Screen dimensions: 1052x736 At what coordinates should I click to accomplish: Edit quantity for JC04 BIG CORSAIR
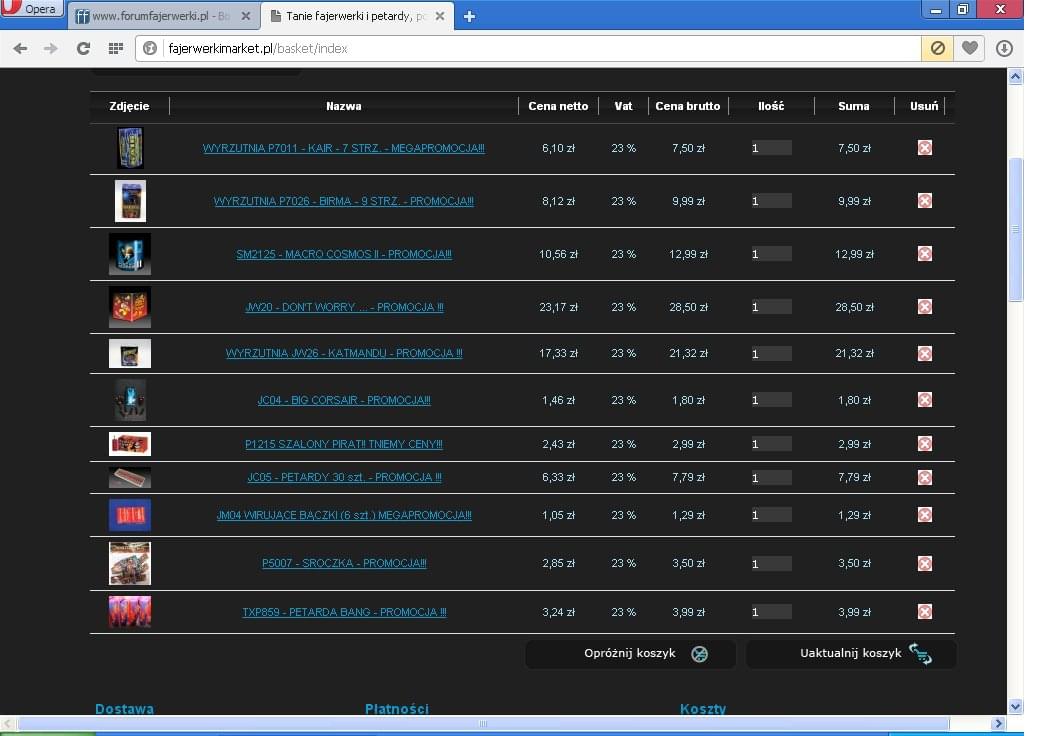[771, 400]
